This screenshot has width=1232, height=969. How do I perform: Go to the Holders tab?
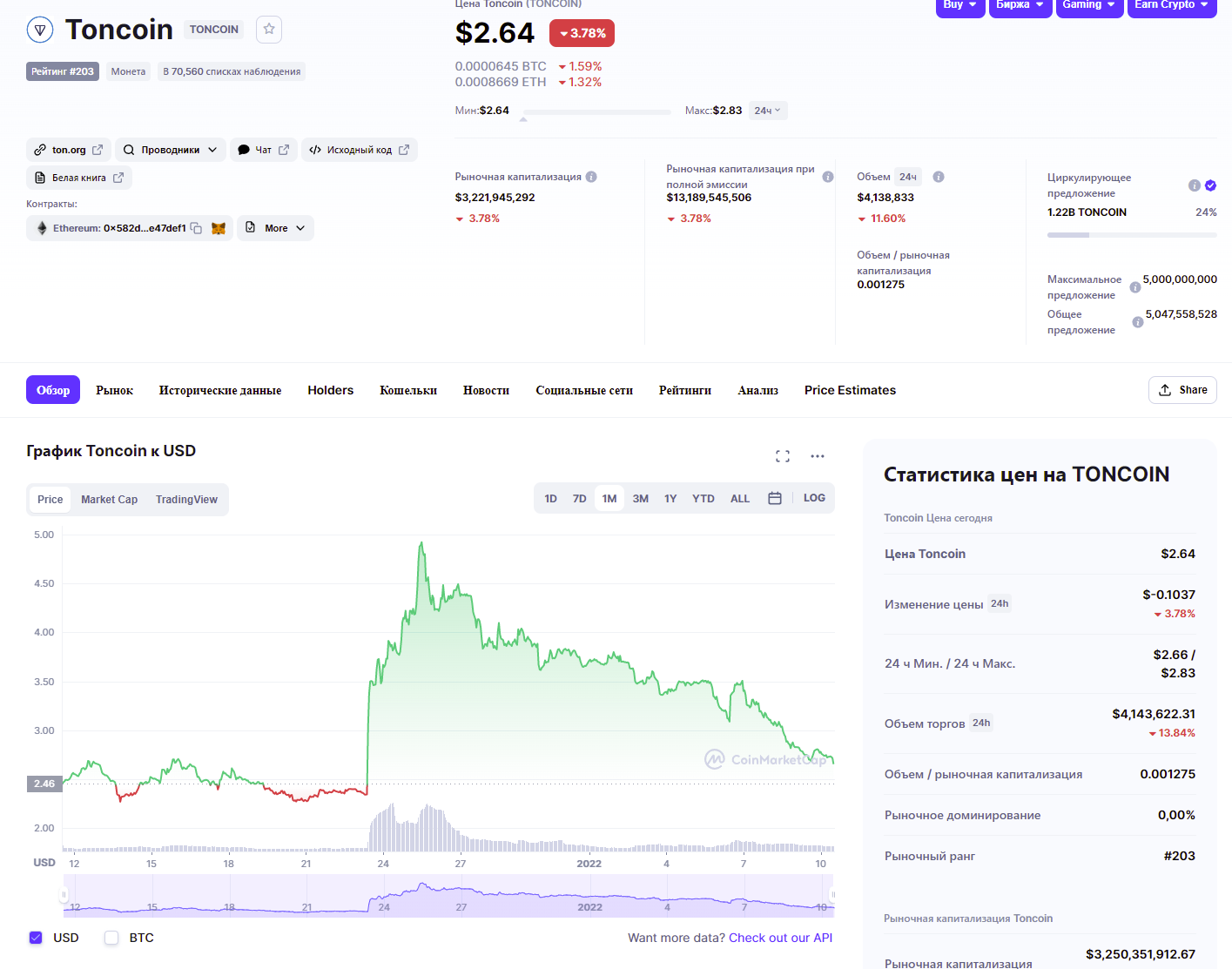point(331,390)
